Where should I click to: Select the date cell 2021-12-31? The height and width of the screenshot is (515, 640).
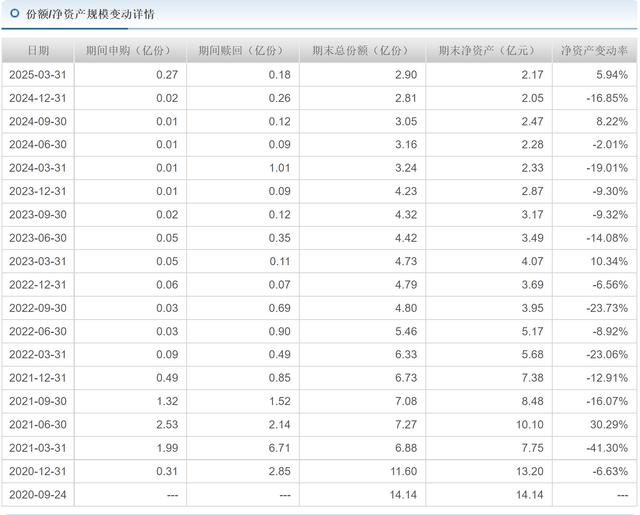click(38, 378)
